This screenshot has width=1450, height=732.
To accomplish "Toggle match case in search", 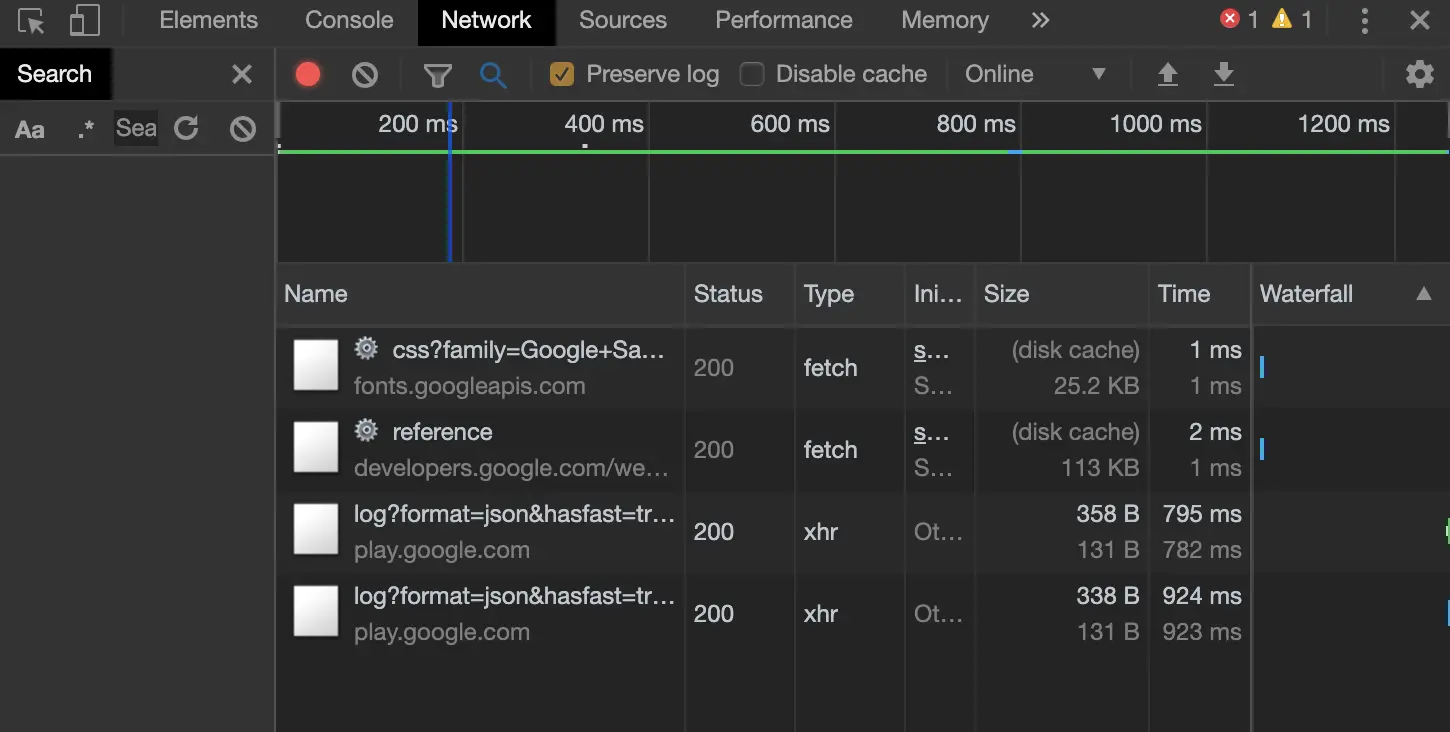I will [x=30, y=129].
